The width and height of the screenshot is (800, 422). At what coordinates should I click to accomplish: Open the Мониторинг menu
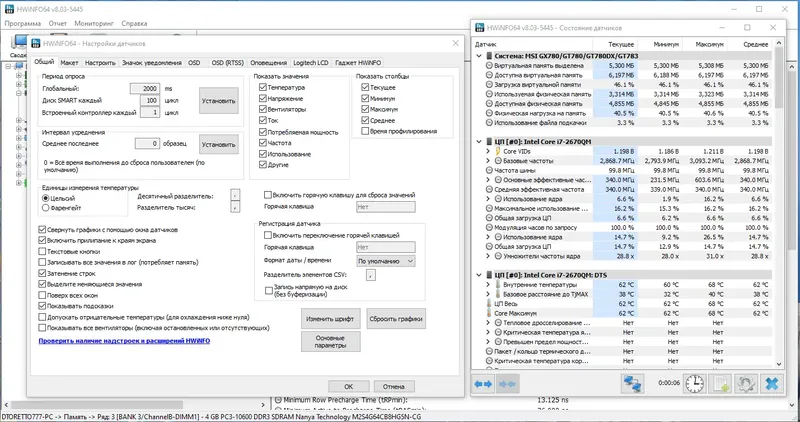[94, 23]
